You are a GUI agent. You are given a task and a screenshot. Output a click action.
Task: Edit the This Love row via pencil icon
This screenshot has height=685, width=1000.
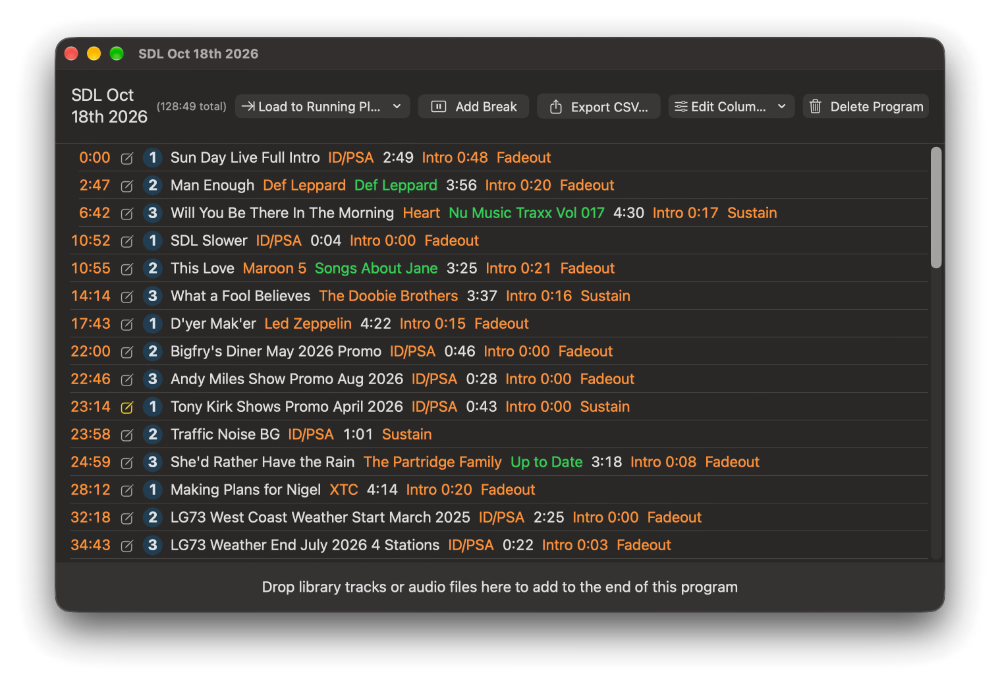pyautogui.click(x=127, y=269)
